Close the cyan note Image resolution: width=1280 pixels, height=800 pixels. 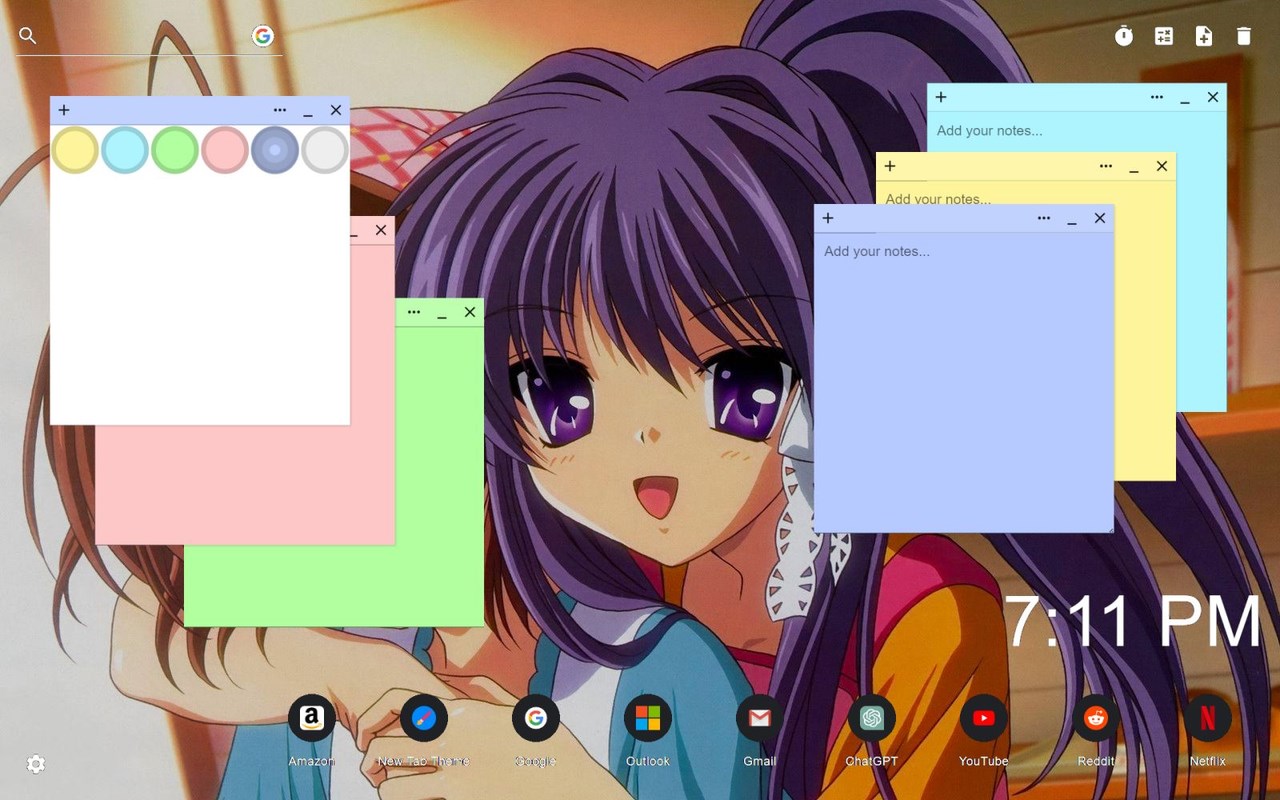click(1213, 97)
